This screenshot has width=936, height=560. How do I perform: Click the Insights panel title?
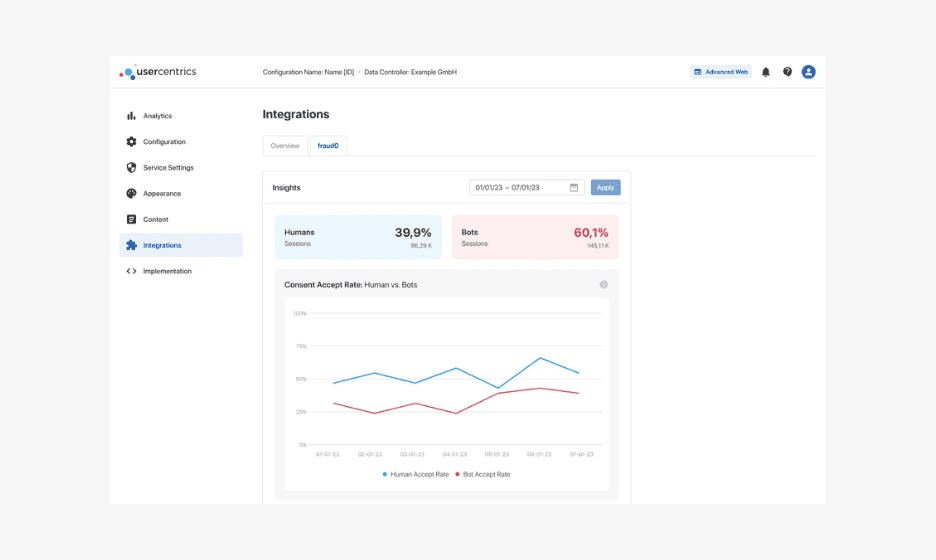coord(287,187)
